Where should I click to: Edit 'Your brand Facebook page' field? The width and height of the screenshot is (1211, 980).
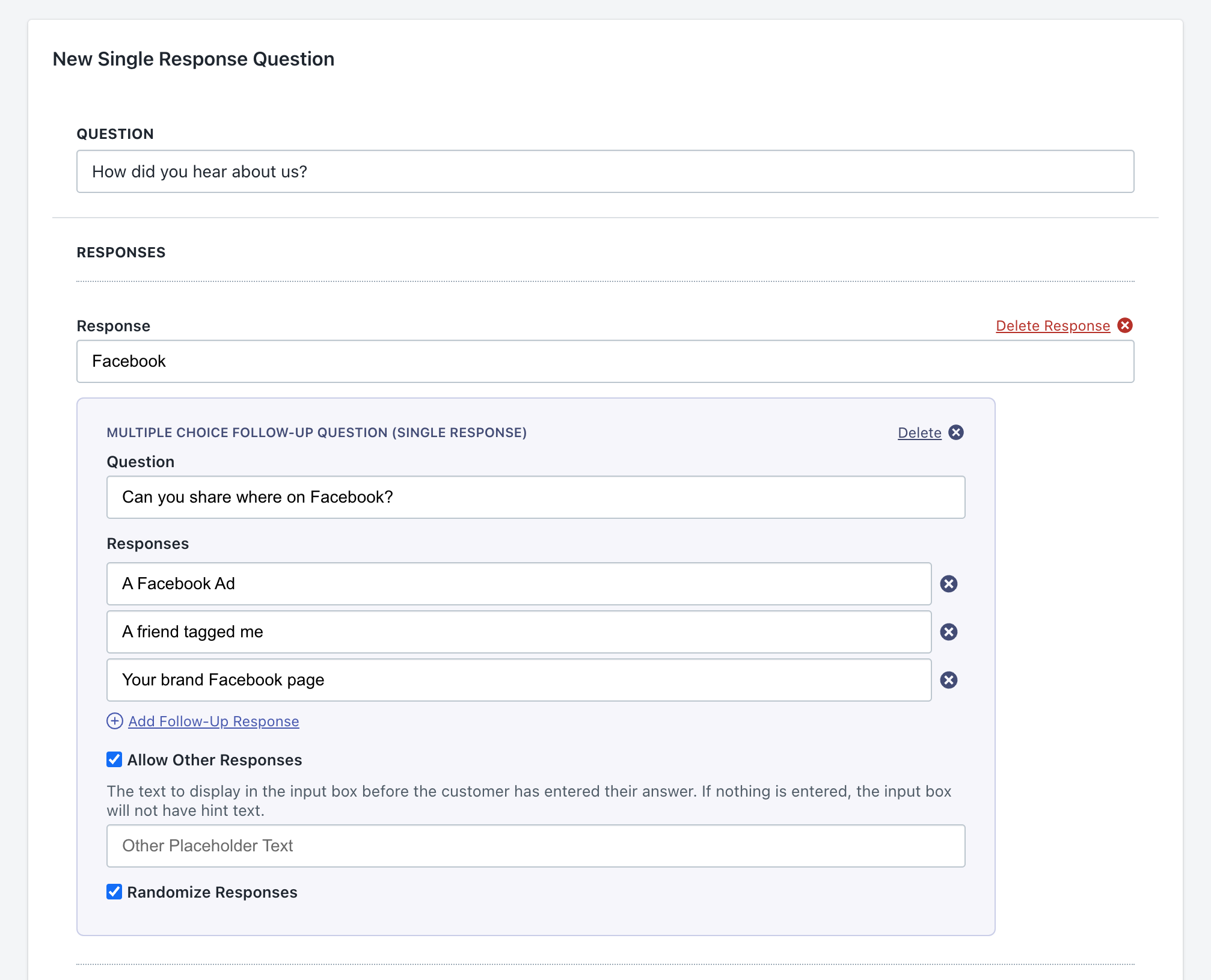pos(518,680)
